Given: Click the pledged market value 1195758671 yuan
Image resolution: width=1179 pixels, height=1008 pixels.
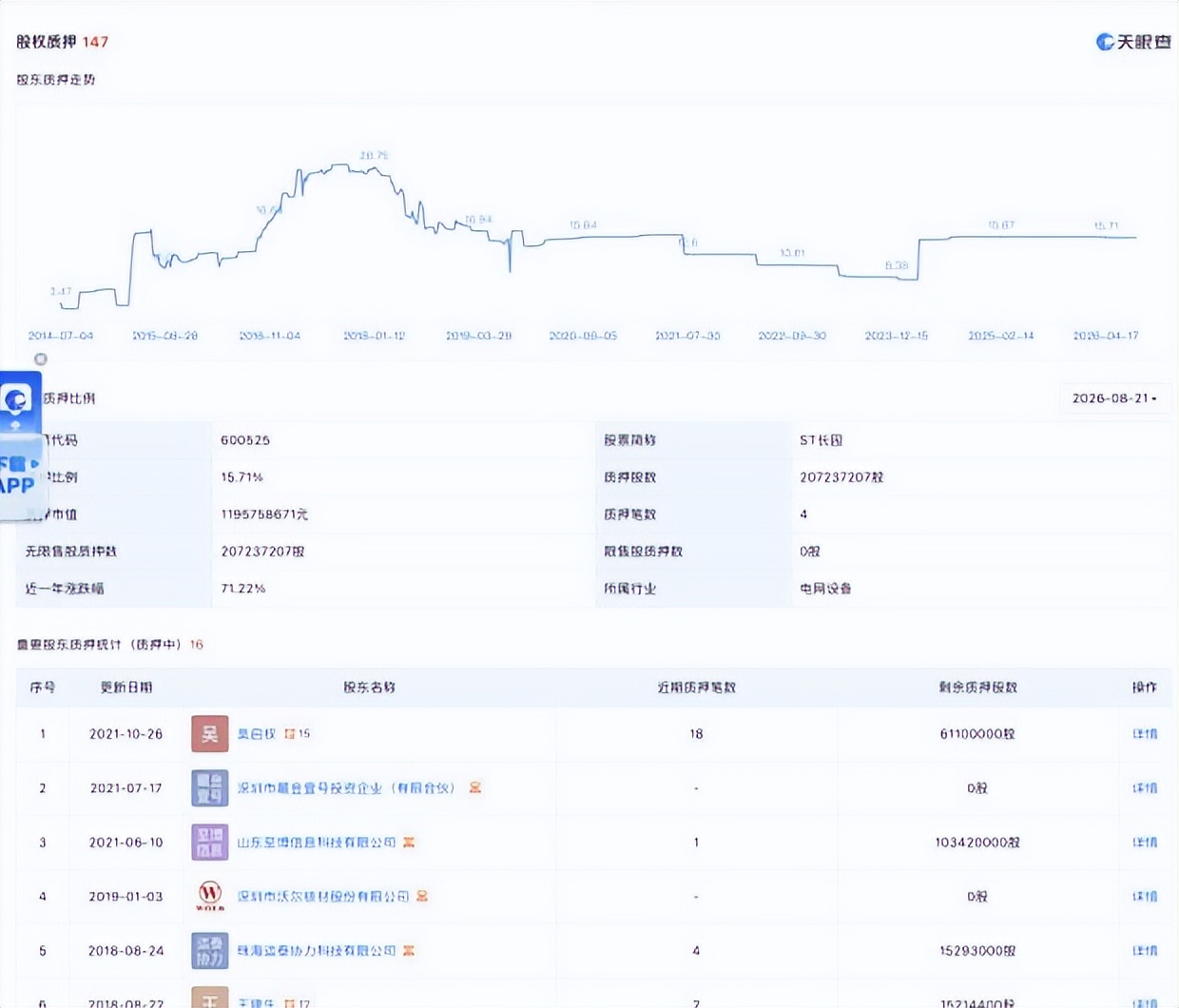Looking at the screenshot, I should click(264, 514).
